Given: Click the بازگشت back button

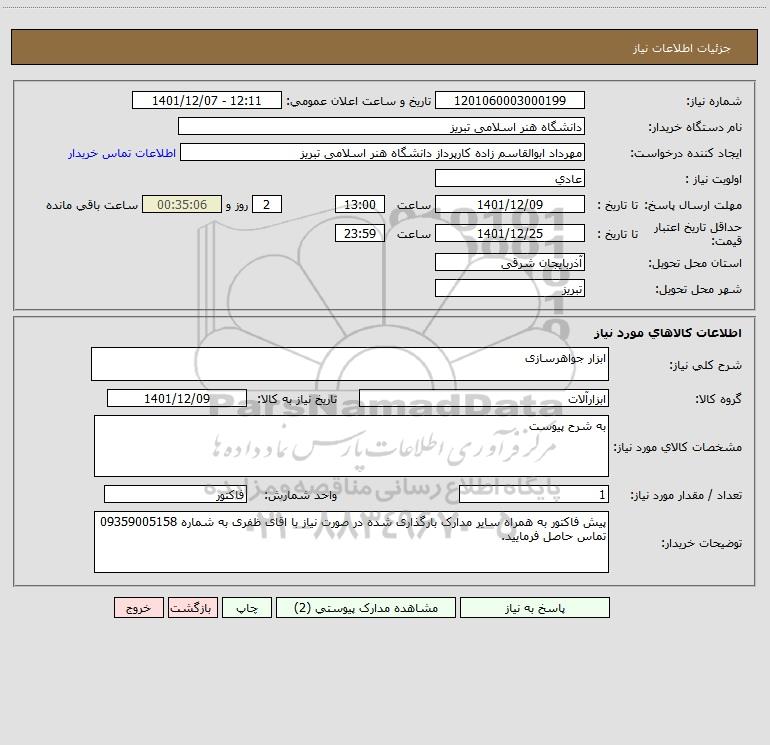Looking at the screenshot, I should tap(192, 607).
